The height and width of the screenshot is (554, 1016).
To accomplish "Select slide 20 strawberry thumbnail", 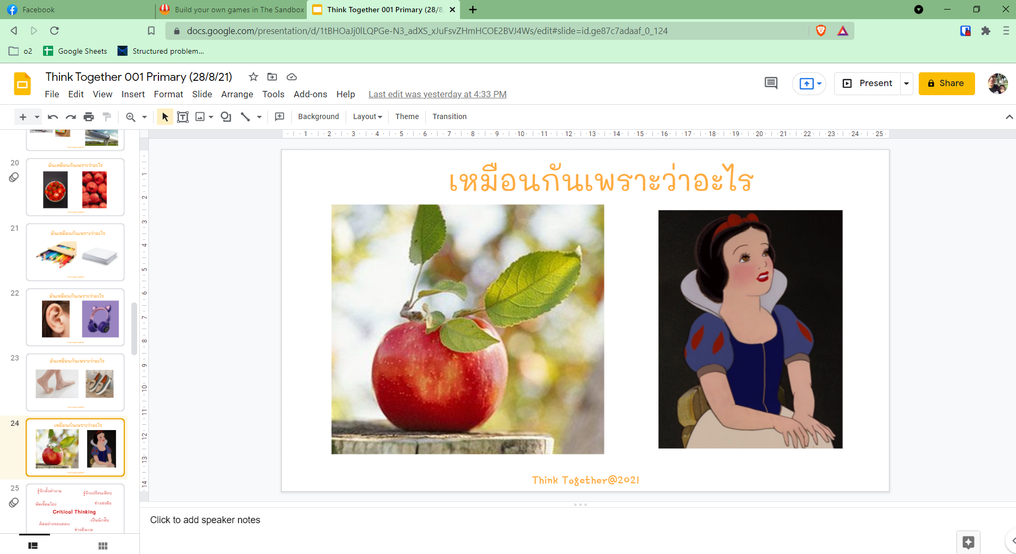I will (x=75, y=187).
